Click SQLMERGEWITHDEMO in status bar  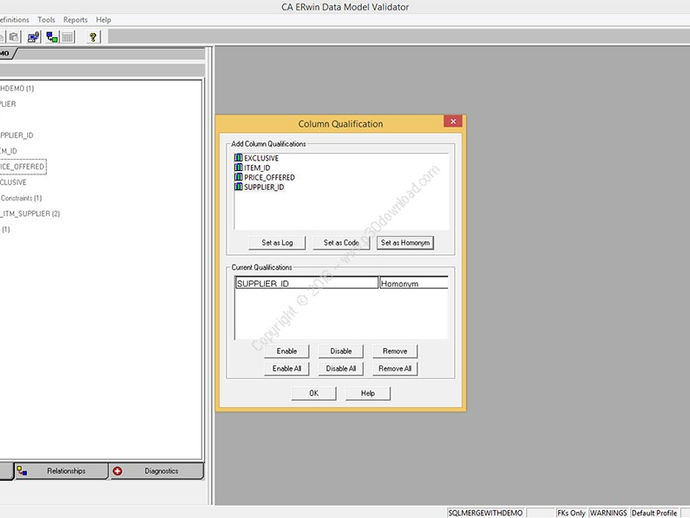tap(485, 513)
